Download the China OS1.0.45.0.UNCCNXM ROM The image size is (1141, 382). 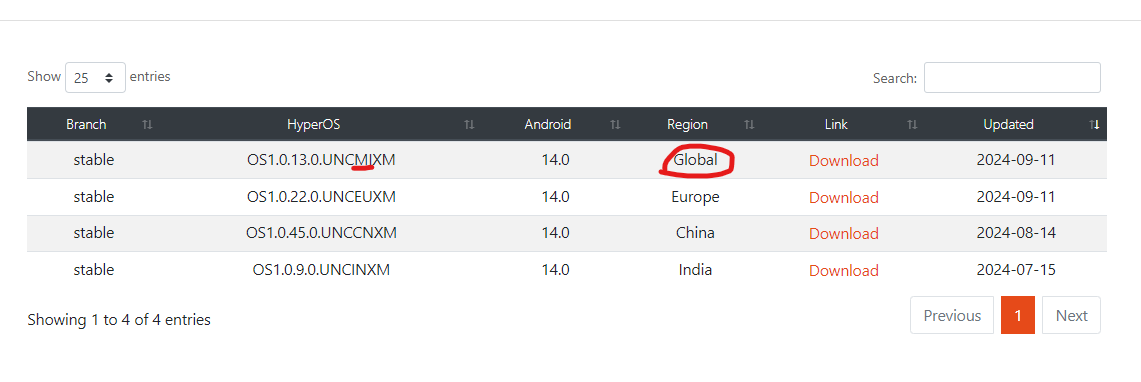point(843,234)
